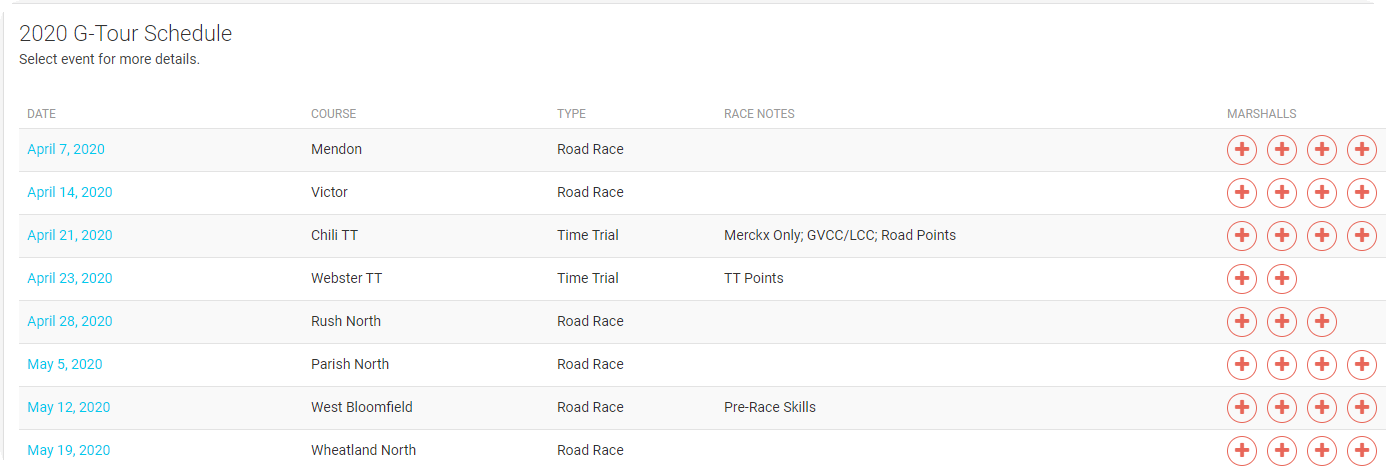The width and height of the screenshot is (1386, 471).
Task: View the May 5, 2020 event
Action: [65, 364]
